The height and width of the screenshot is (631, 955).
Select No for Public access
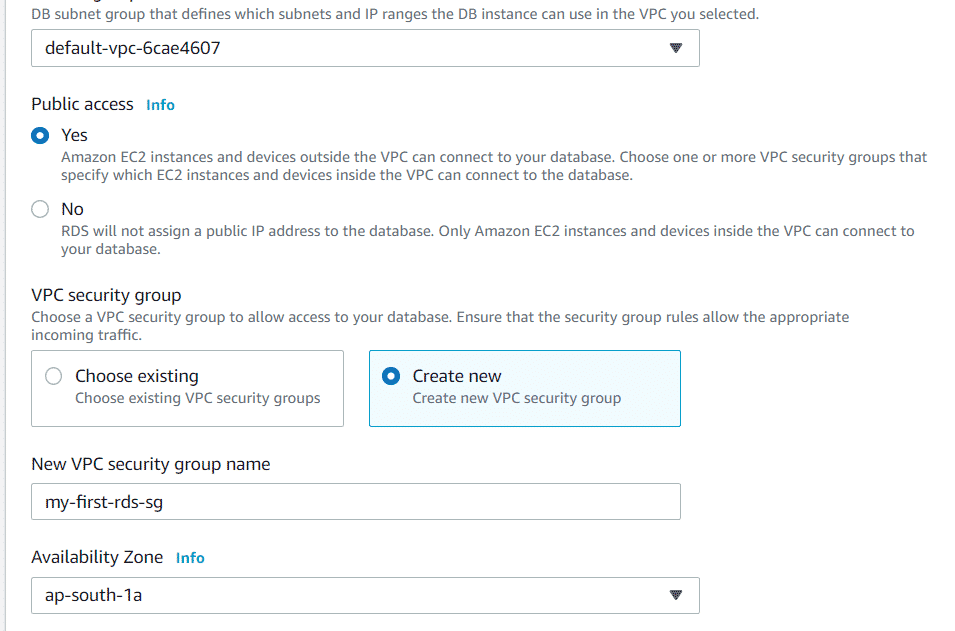pyautogui.click(x=40, y=210)
